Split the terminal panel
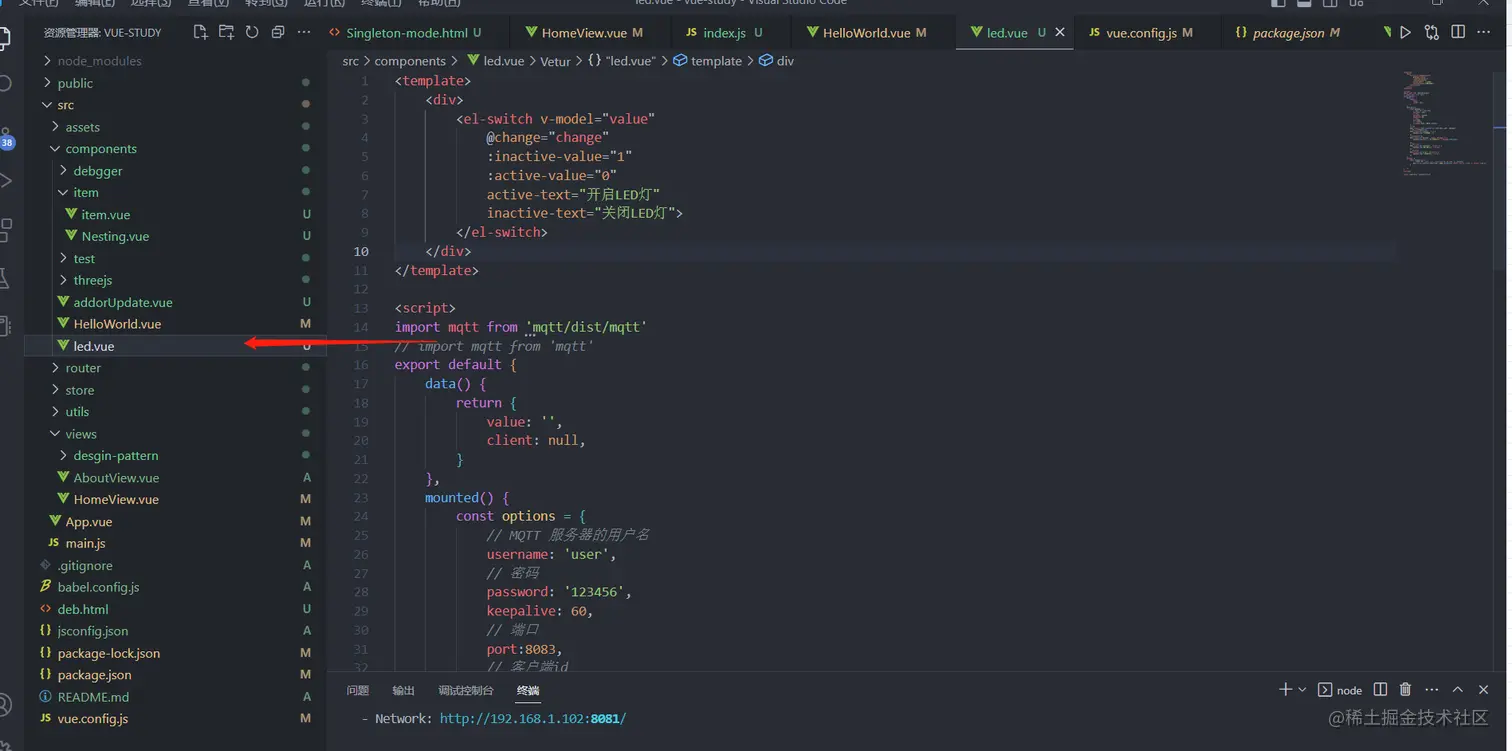Screen dimensions: 1512x751 coord(1380,689)
